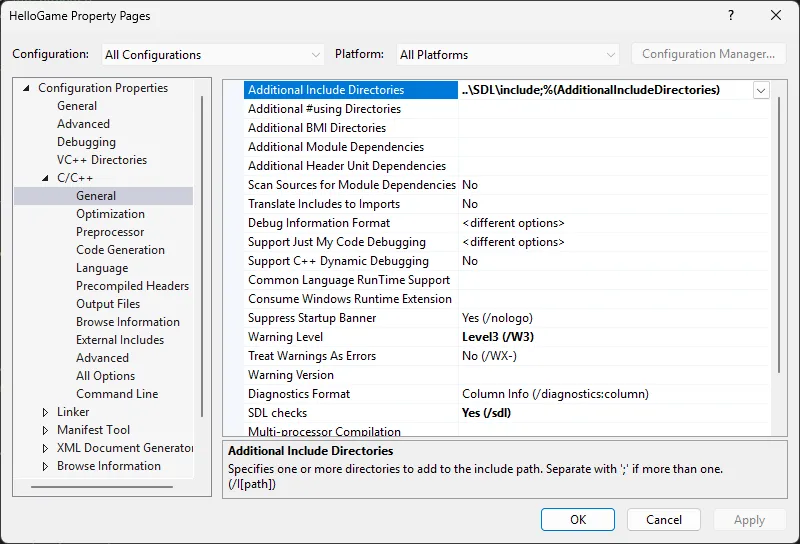
Task: Open Additional Include Directories value dropdown arrow
Action: [x=761, y=90]
